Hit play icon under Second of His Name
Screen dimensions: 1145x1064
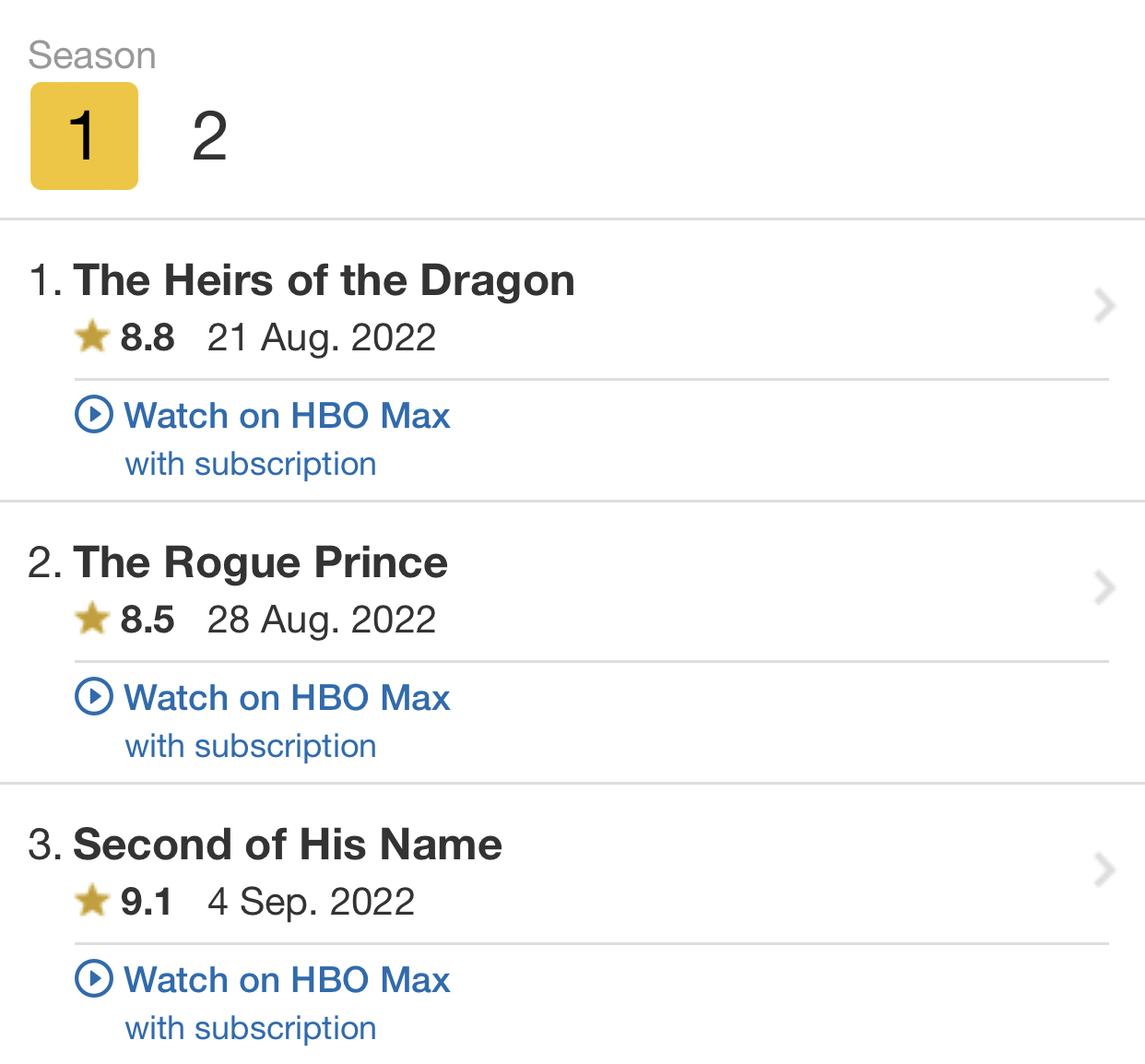click(94, 979)
